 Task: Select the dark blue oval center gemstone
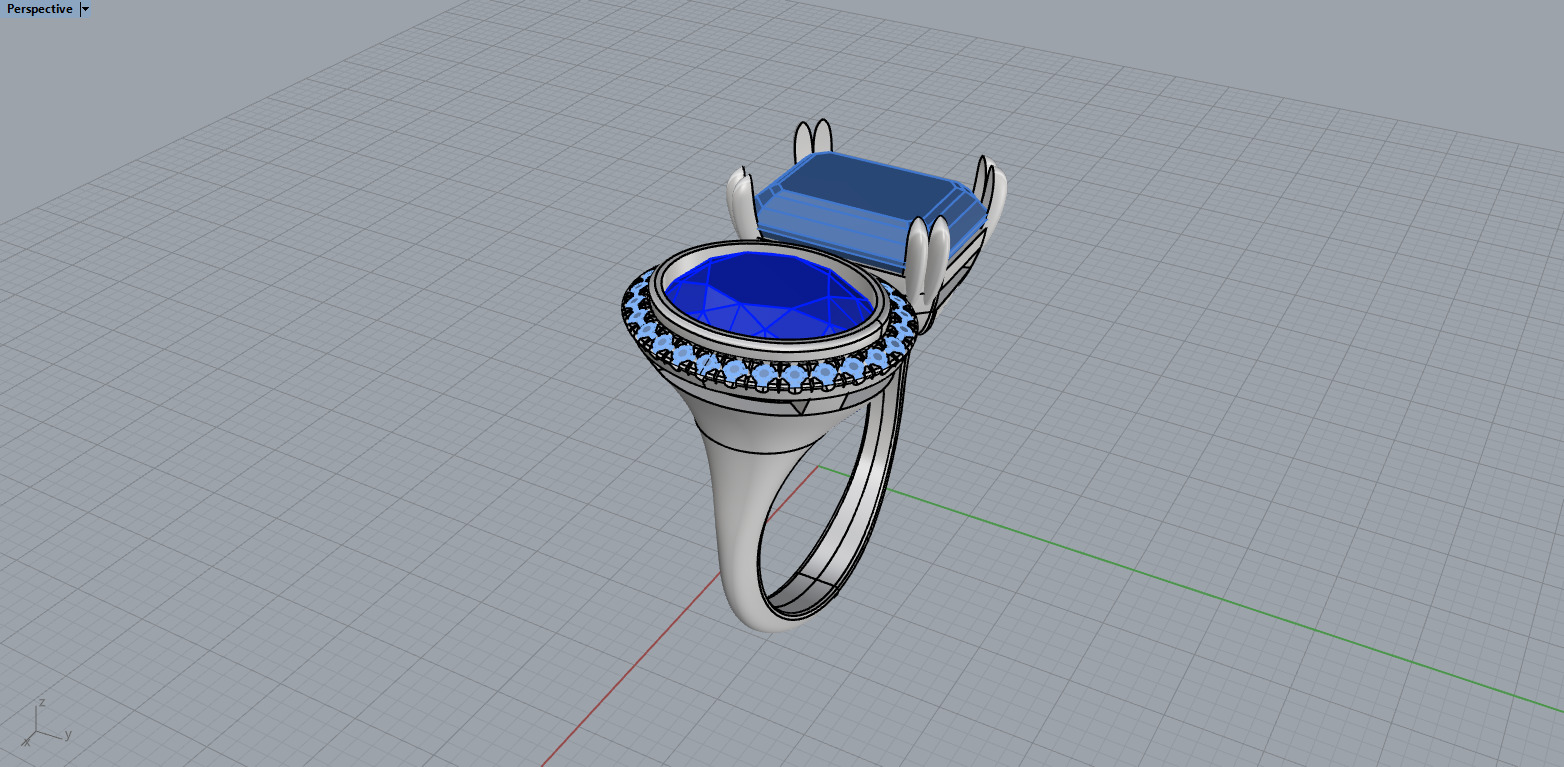point(768,298)
